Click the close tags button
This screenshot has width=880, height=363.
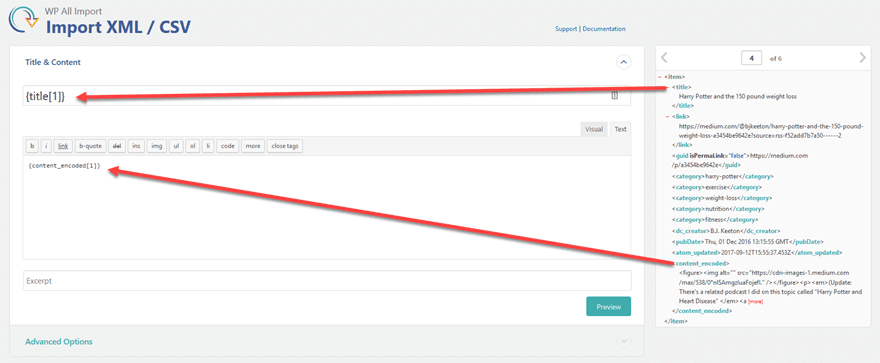click(x=285, y=146)
